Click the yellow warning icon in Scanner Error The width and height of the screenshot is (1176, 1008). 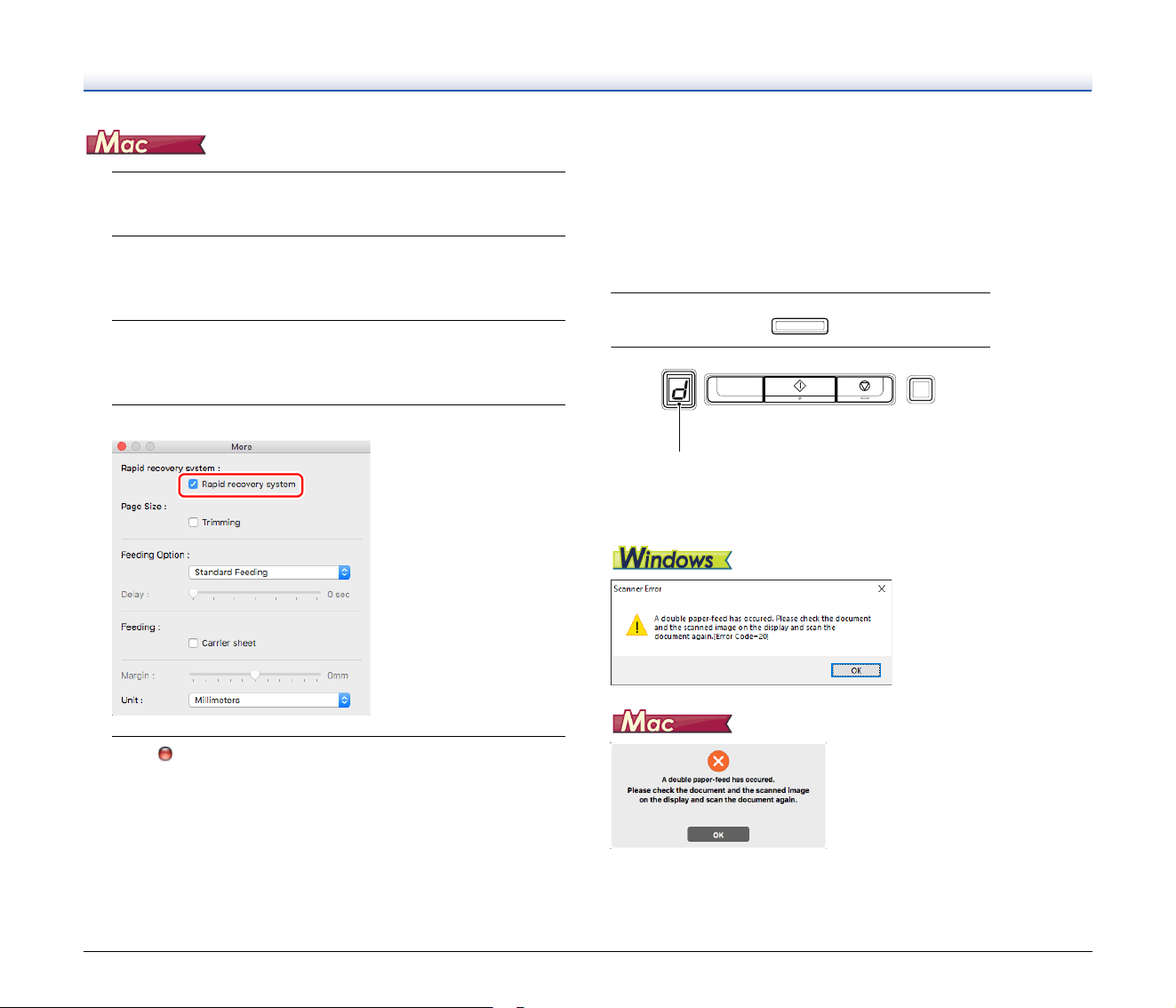636,626
